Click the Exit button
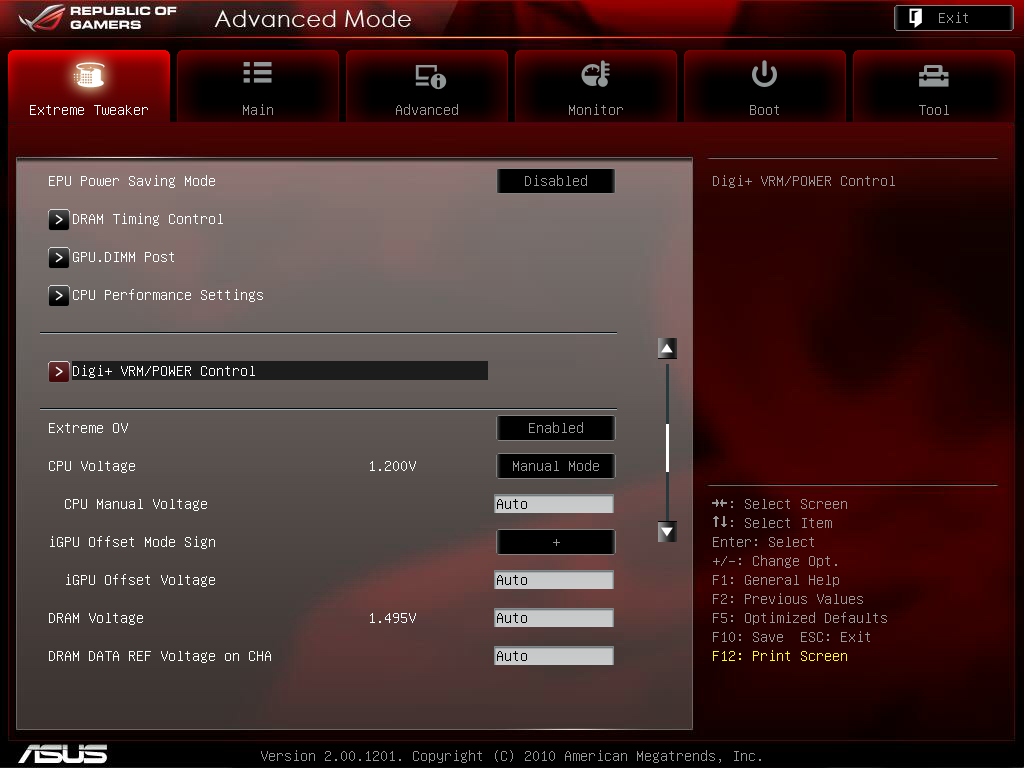 [953, 18]
